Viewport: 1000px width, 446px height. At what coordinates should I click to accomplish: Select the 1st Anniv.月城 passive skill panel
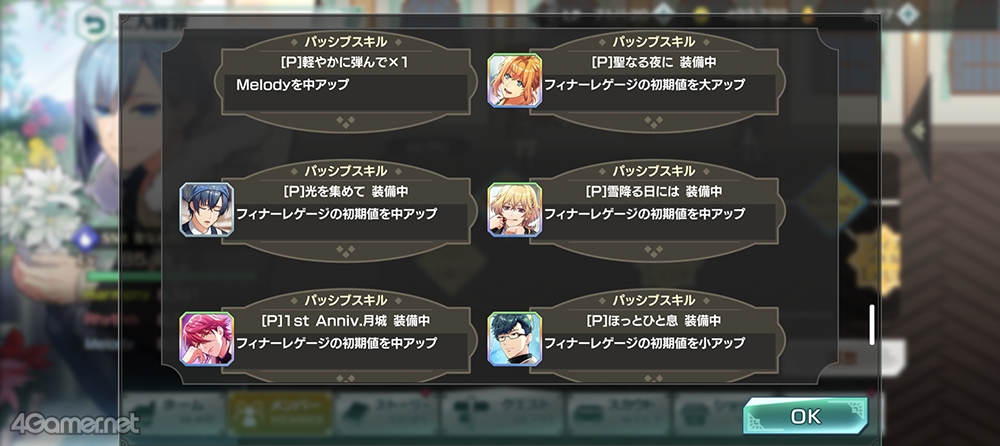346,337
